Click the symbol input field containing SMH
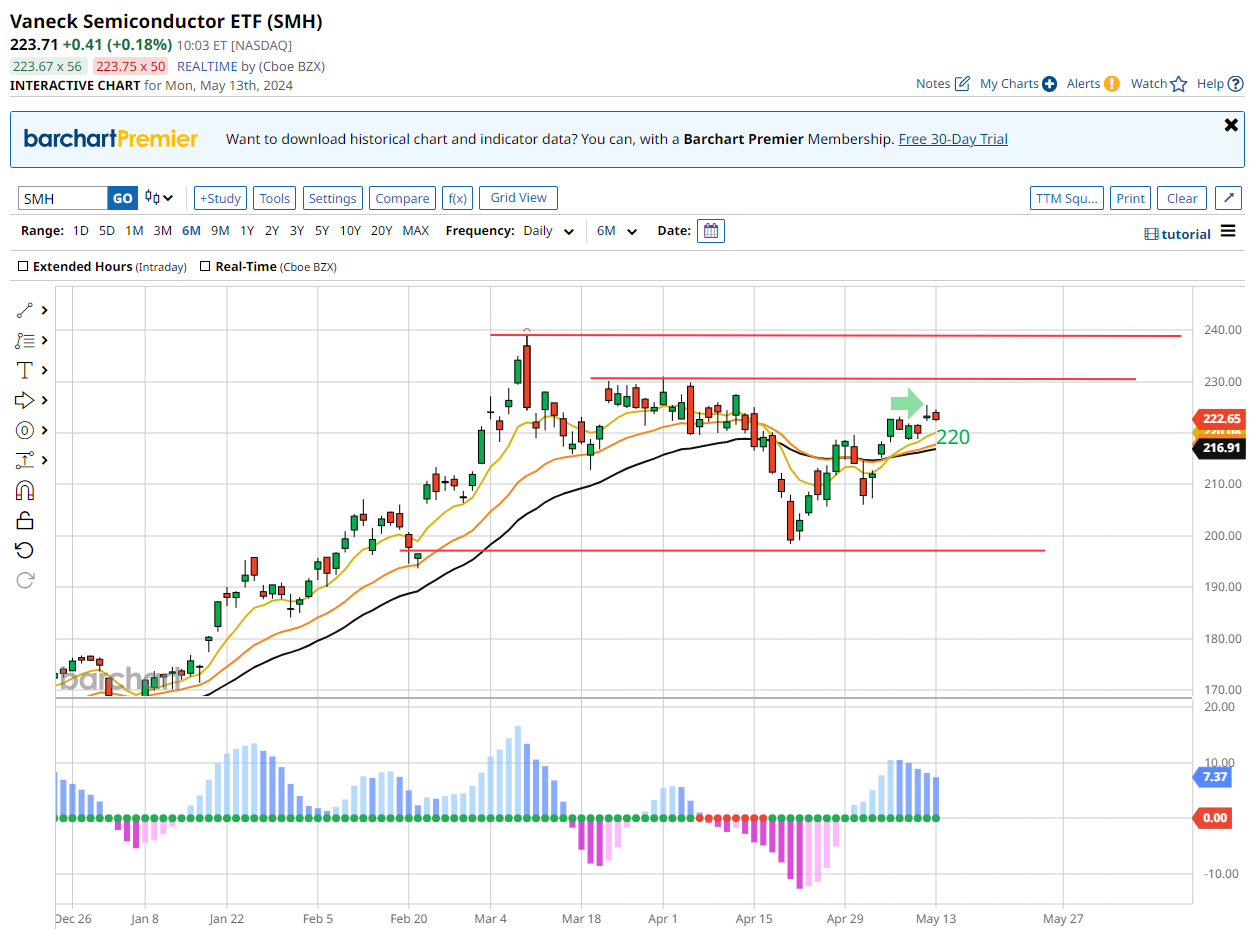Viewport: 1250px width, 929px height. tap(63, 198)
